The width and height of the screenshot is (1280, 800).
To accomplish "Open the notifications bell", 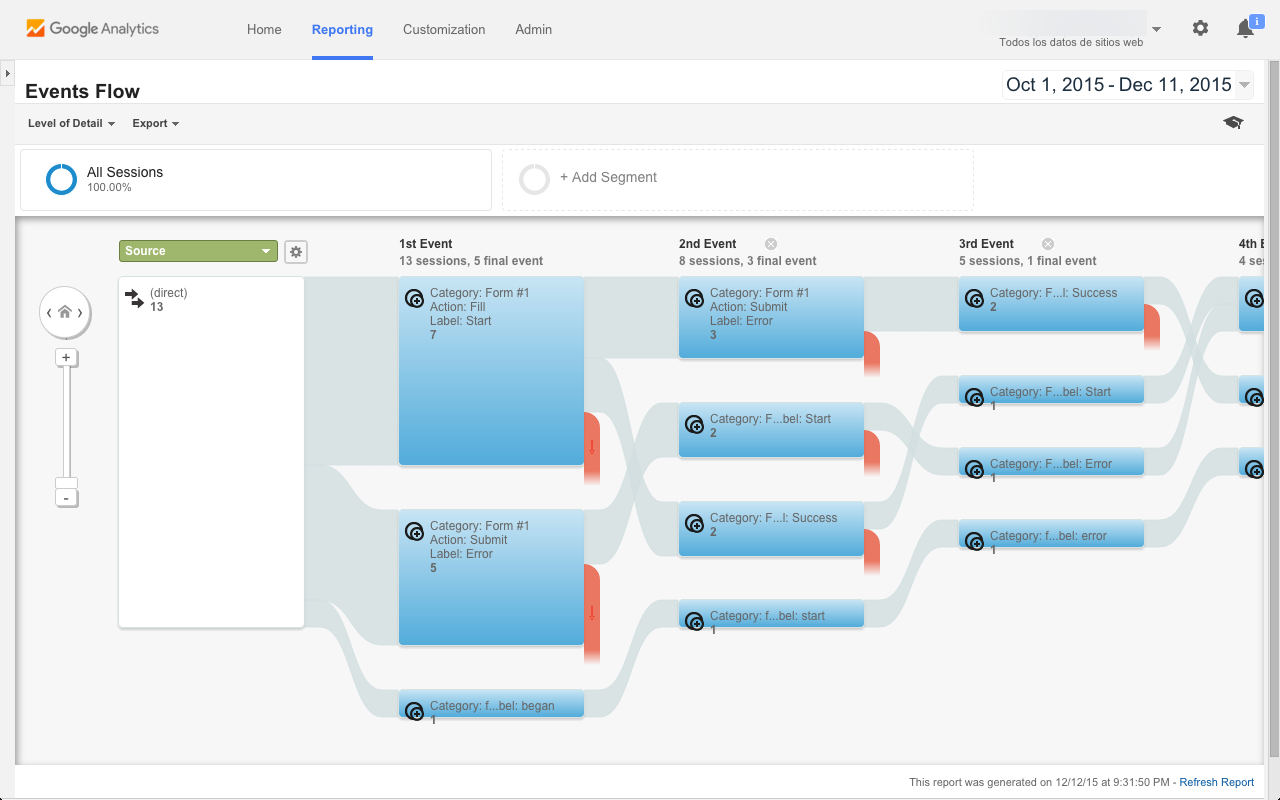I will (x=1245, y=28).
